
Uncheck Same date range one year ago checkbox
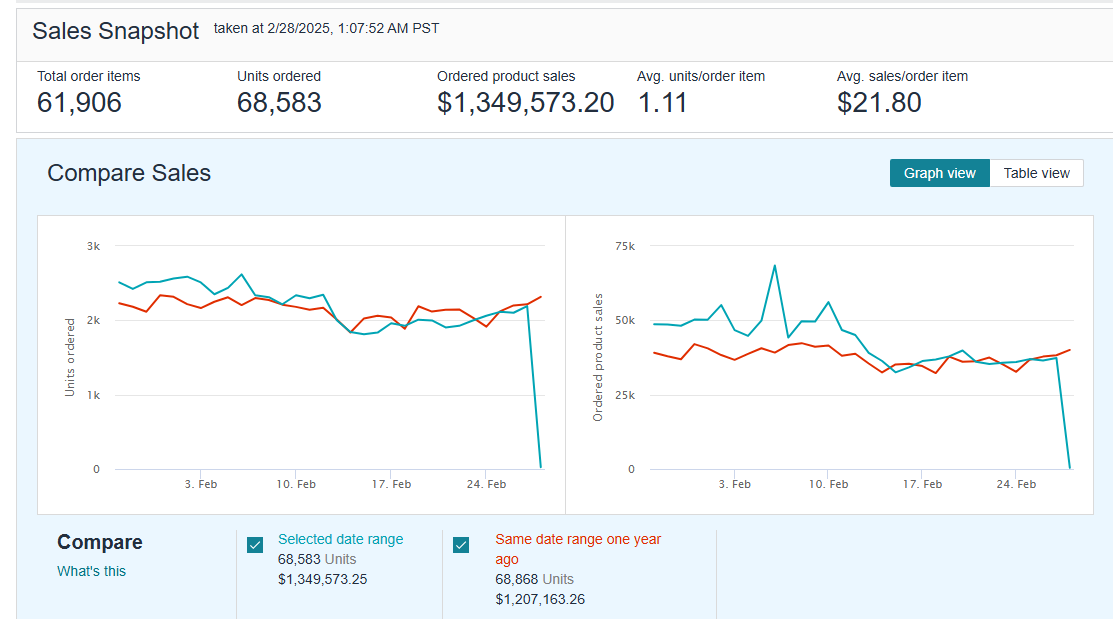click(461, 545)
